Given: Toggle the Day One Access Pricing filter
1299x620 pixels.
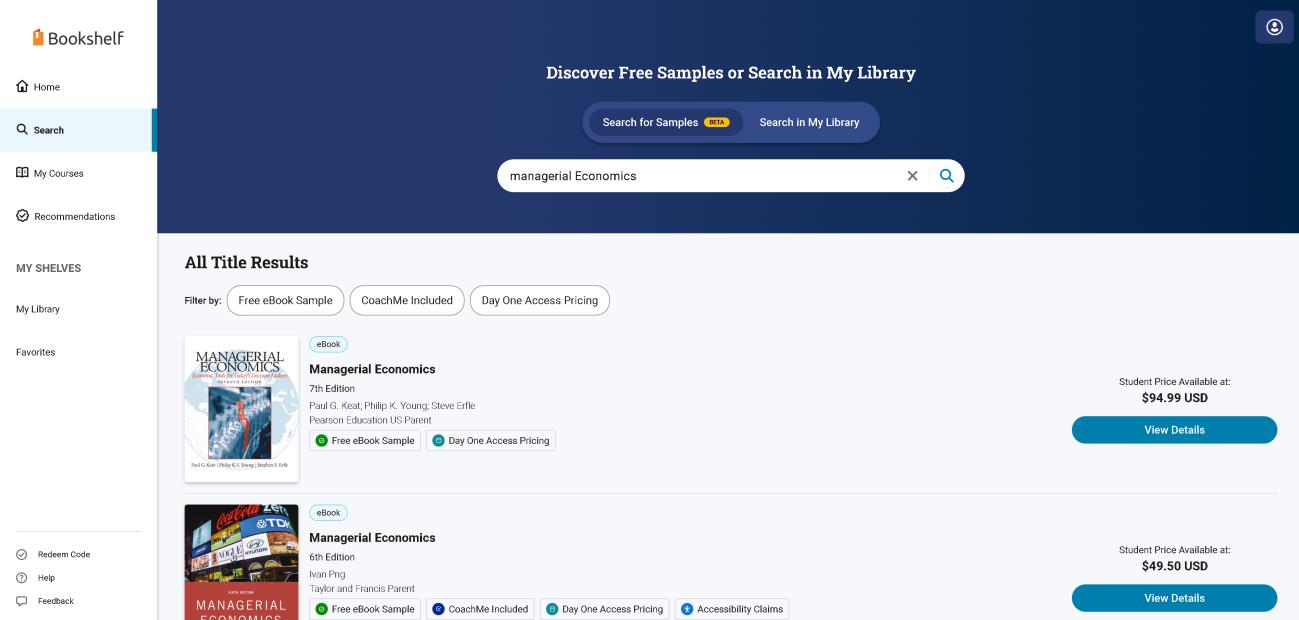Looking at the screenshot, I should pyautogui.click(x=540, y=300).
